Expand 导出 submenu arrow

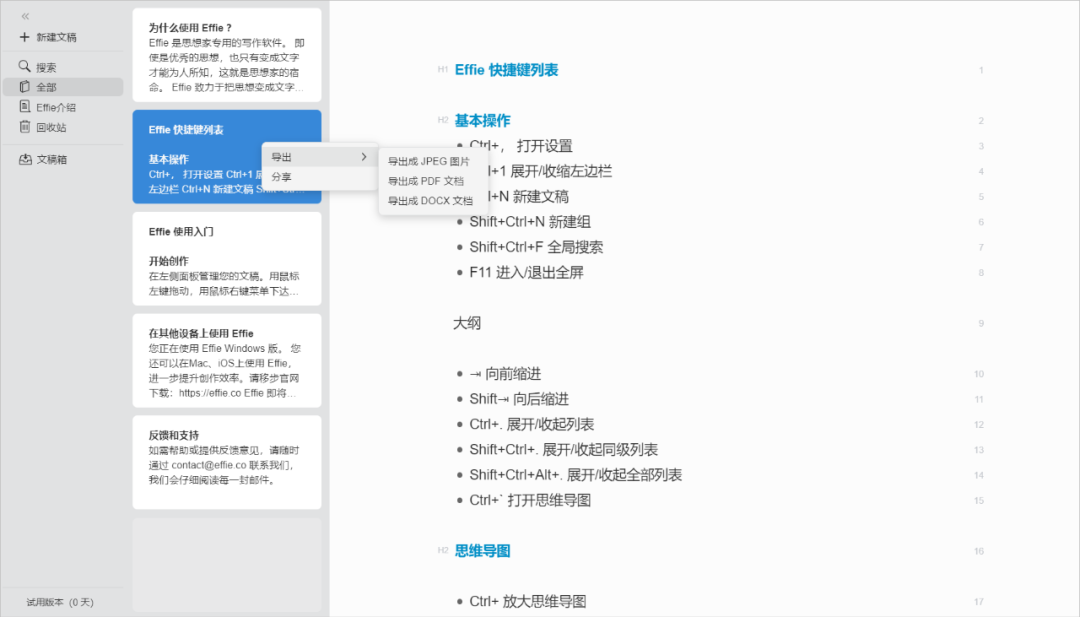tap(364, 157)
